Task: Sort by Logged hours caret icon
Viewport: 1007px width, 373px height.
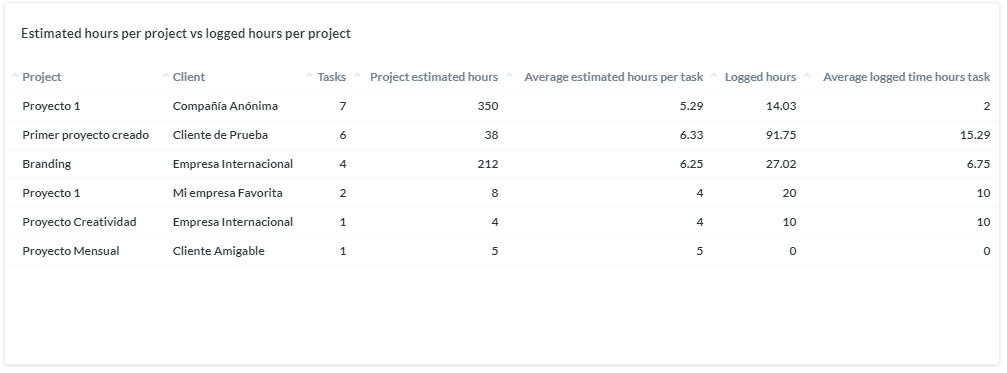Action: [x=714, y=76]
